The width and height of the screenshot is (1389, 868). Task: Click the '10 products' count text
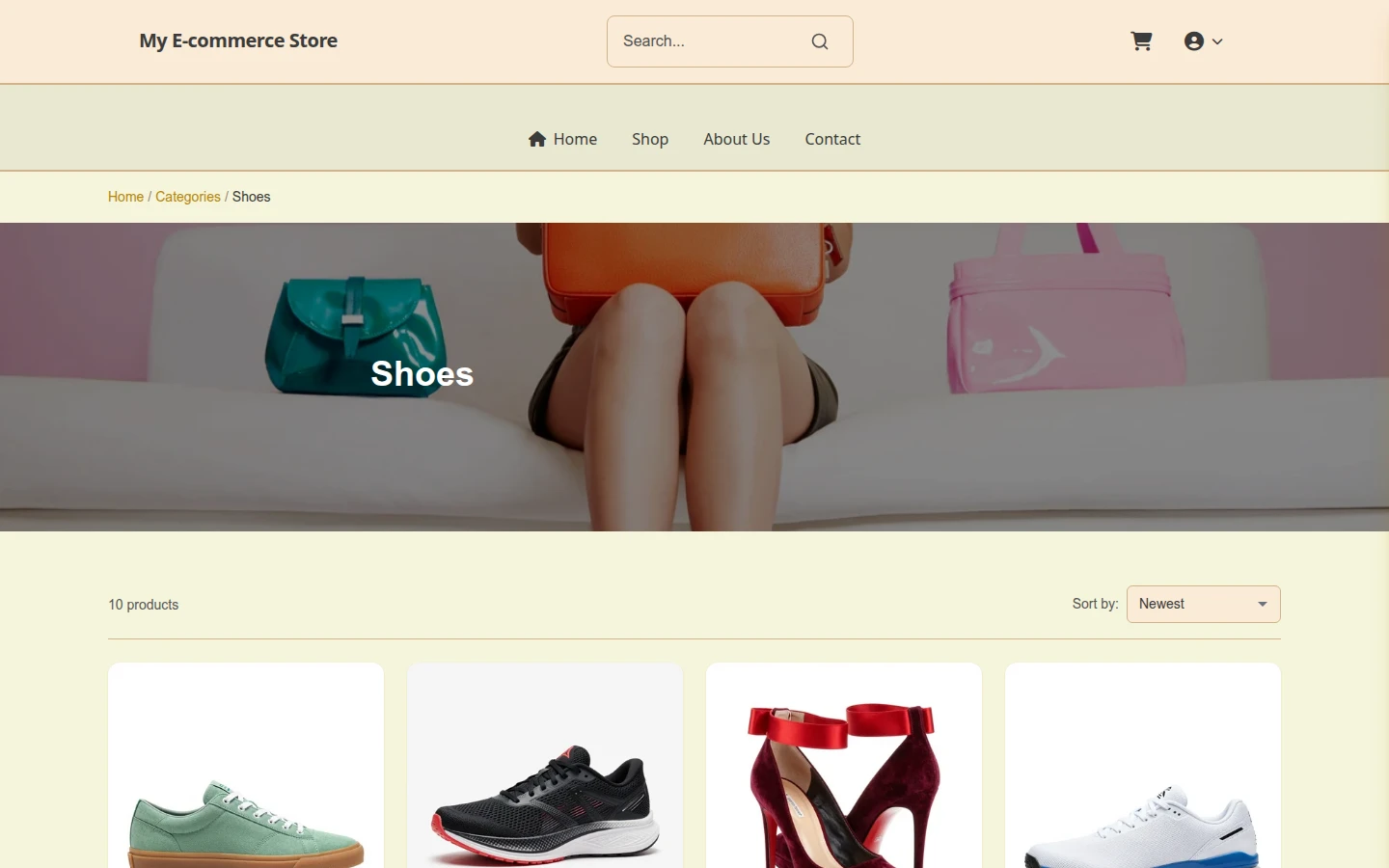(144, 605)
